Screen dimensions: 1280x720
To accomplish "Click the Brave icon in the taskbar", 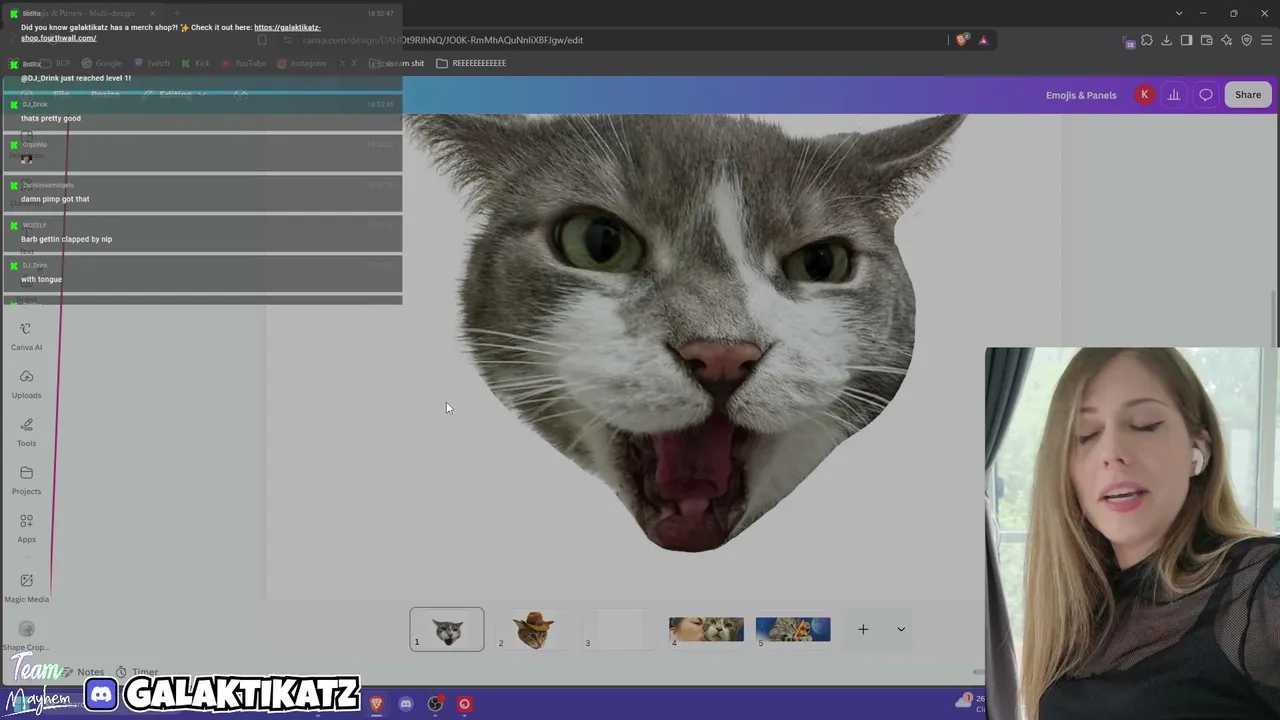I will pos(376,704).
